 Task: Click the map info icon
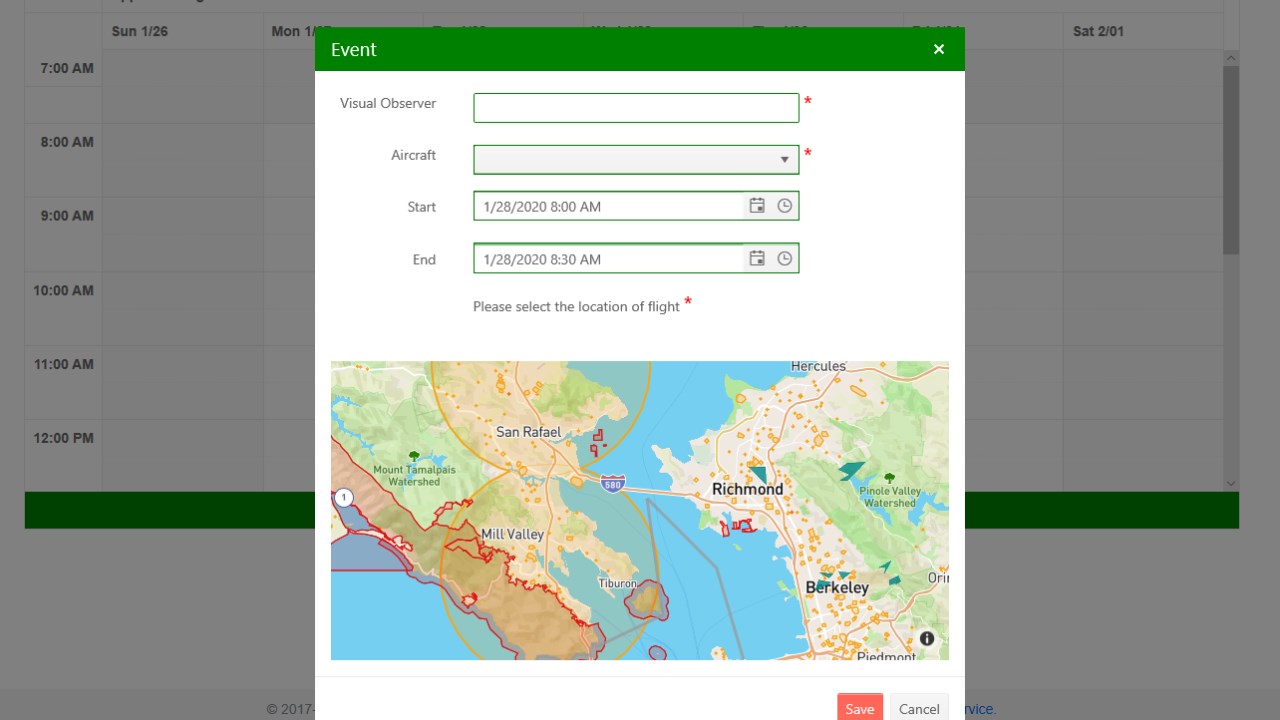point(927,638)
